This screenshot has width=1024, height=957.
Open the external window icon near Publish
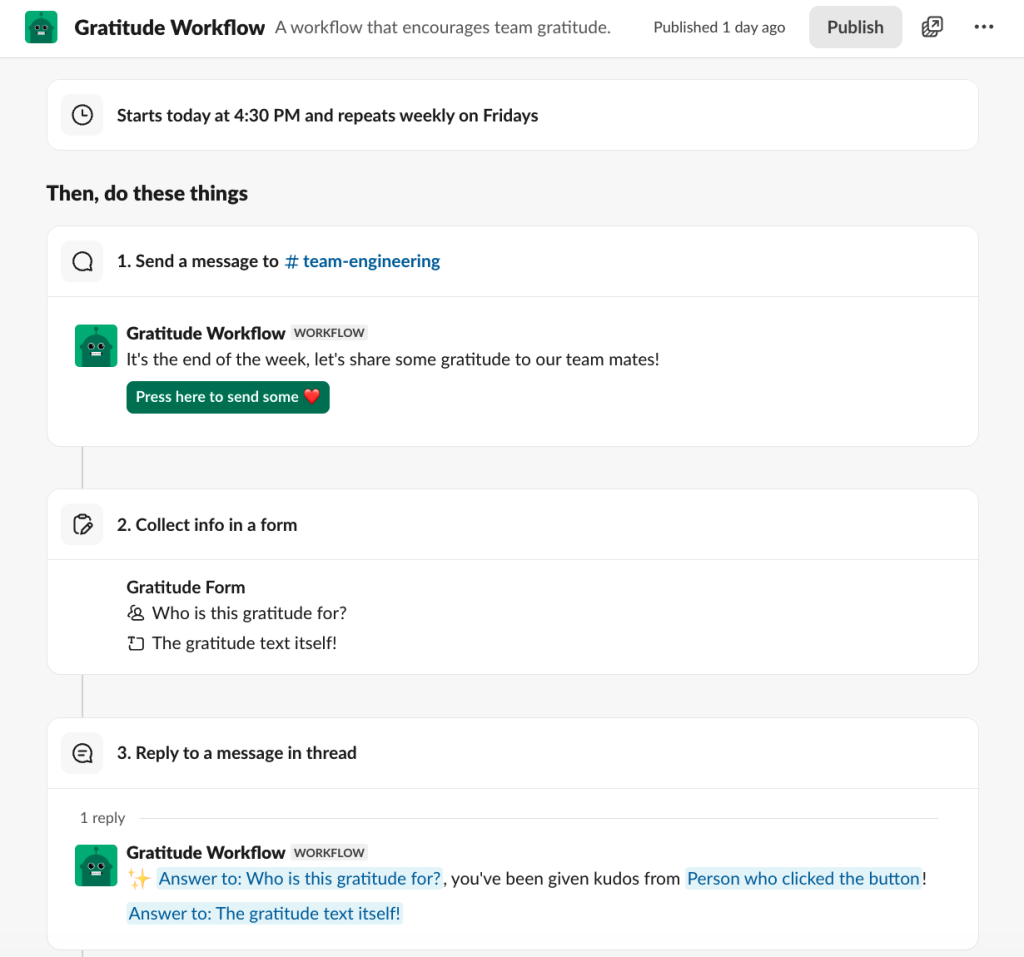pos(932,27)
